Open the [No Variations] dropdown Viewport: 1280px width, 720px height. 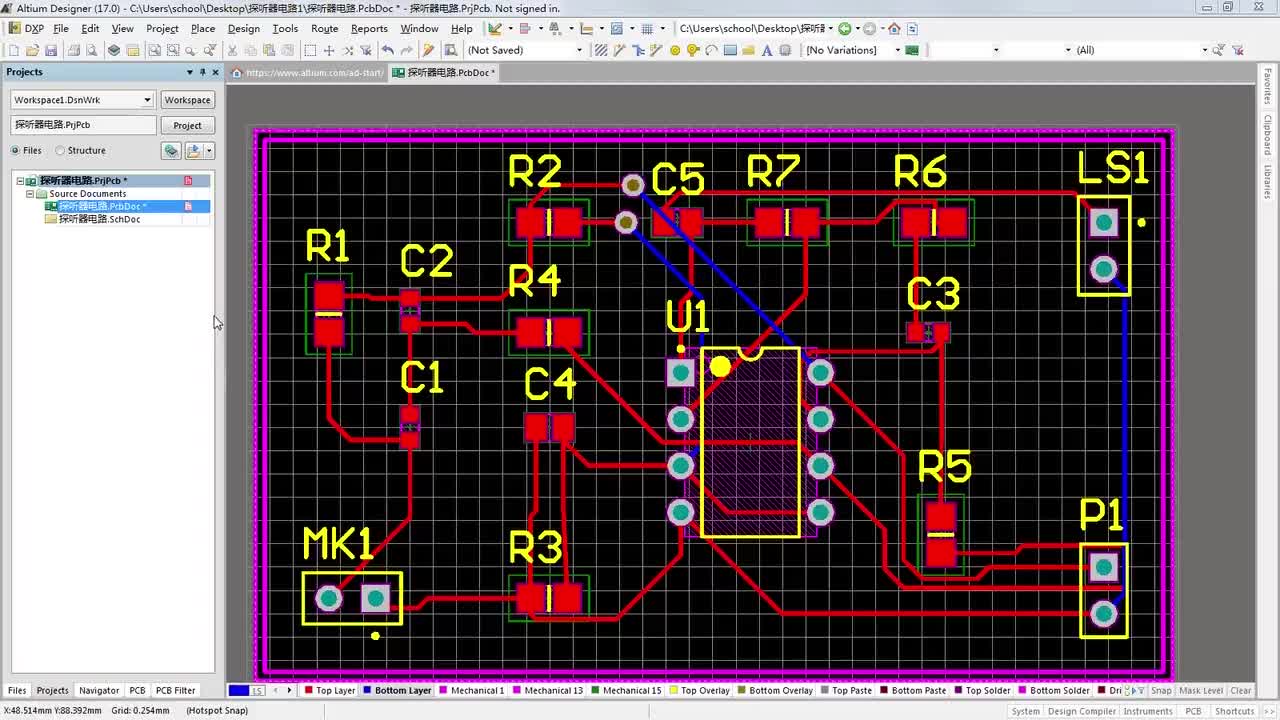(x=897, y=50)
